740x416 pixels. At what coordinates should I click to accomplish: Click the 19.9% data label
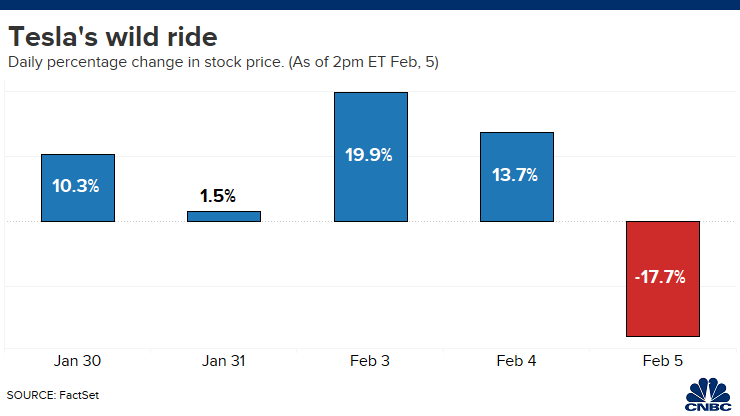[371, 155]
